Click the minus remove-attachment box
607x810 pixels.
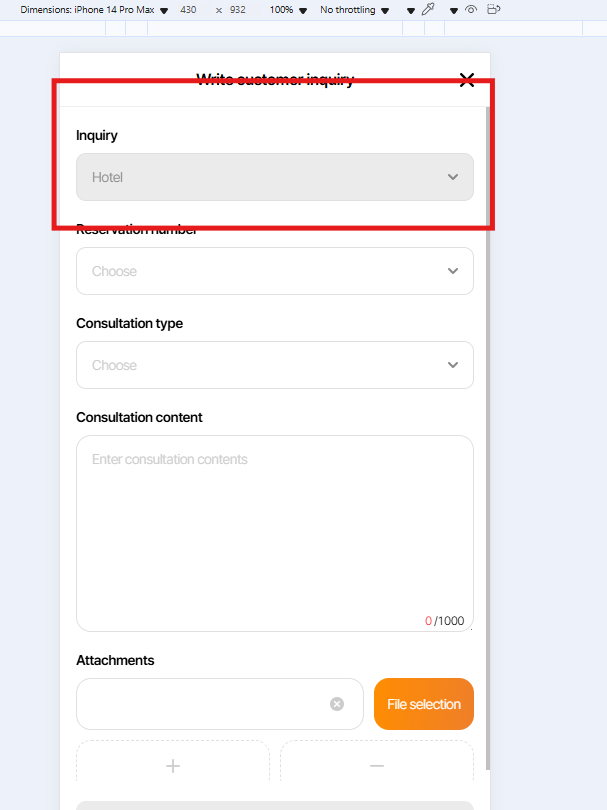(x=377, y=765)
